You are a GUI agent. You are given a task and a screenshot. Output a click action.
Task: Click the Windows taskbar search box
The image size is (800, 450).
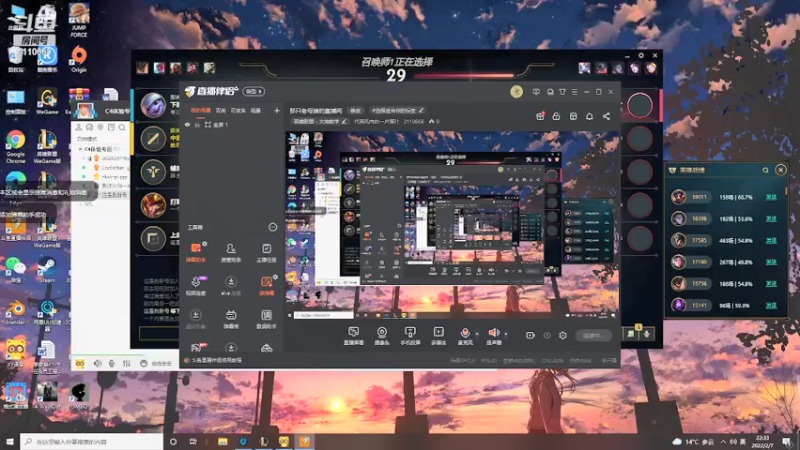[x=92, y=441]
